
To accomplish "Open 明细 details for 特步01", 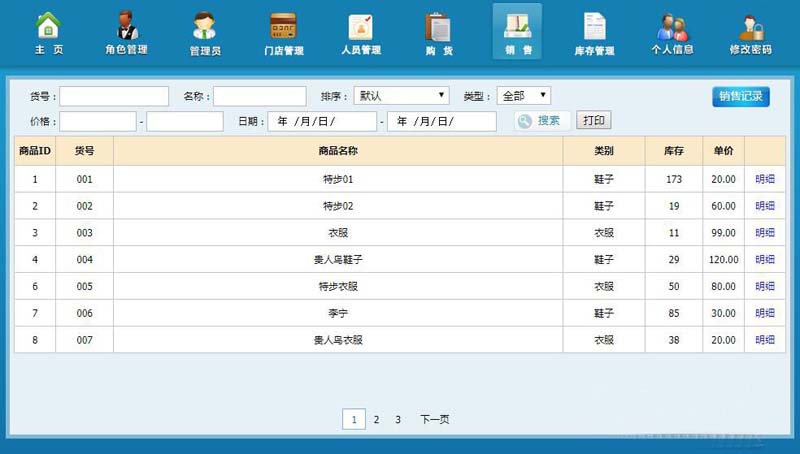I will tap(765, 179).
